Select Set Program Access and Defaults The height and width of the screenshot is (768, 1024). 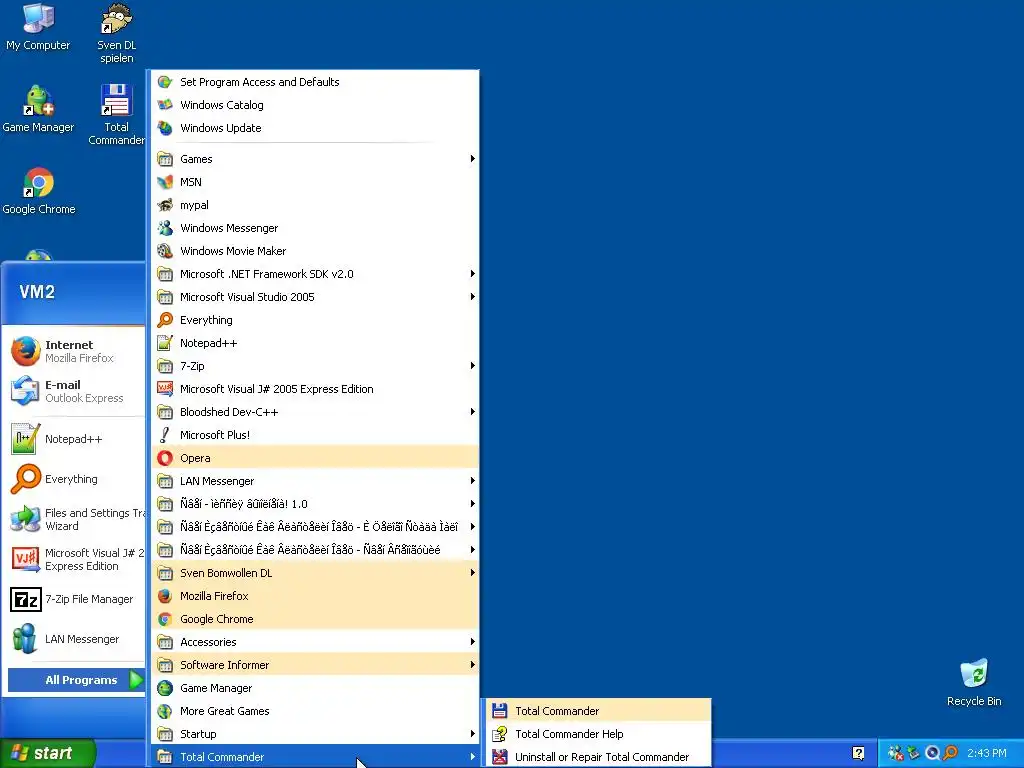coord(315,82)
